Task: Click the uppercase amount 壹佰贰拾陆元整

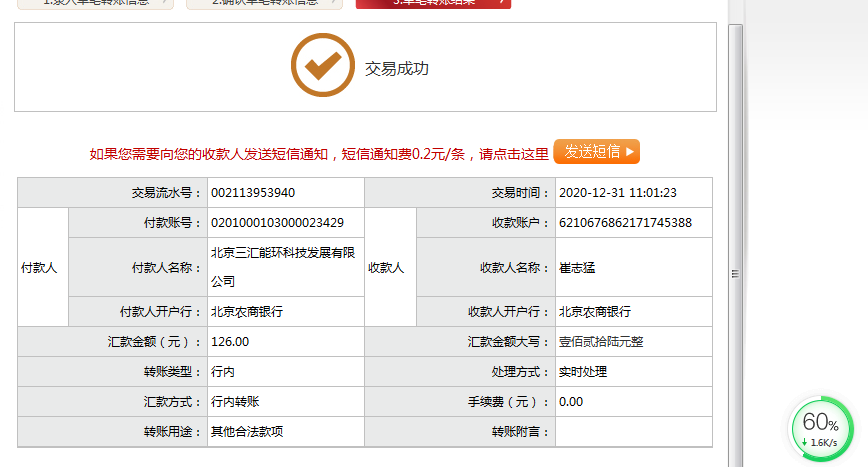Action: click(x=601, y=341)
